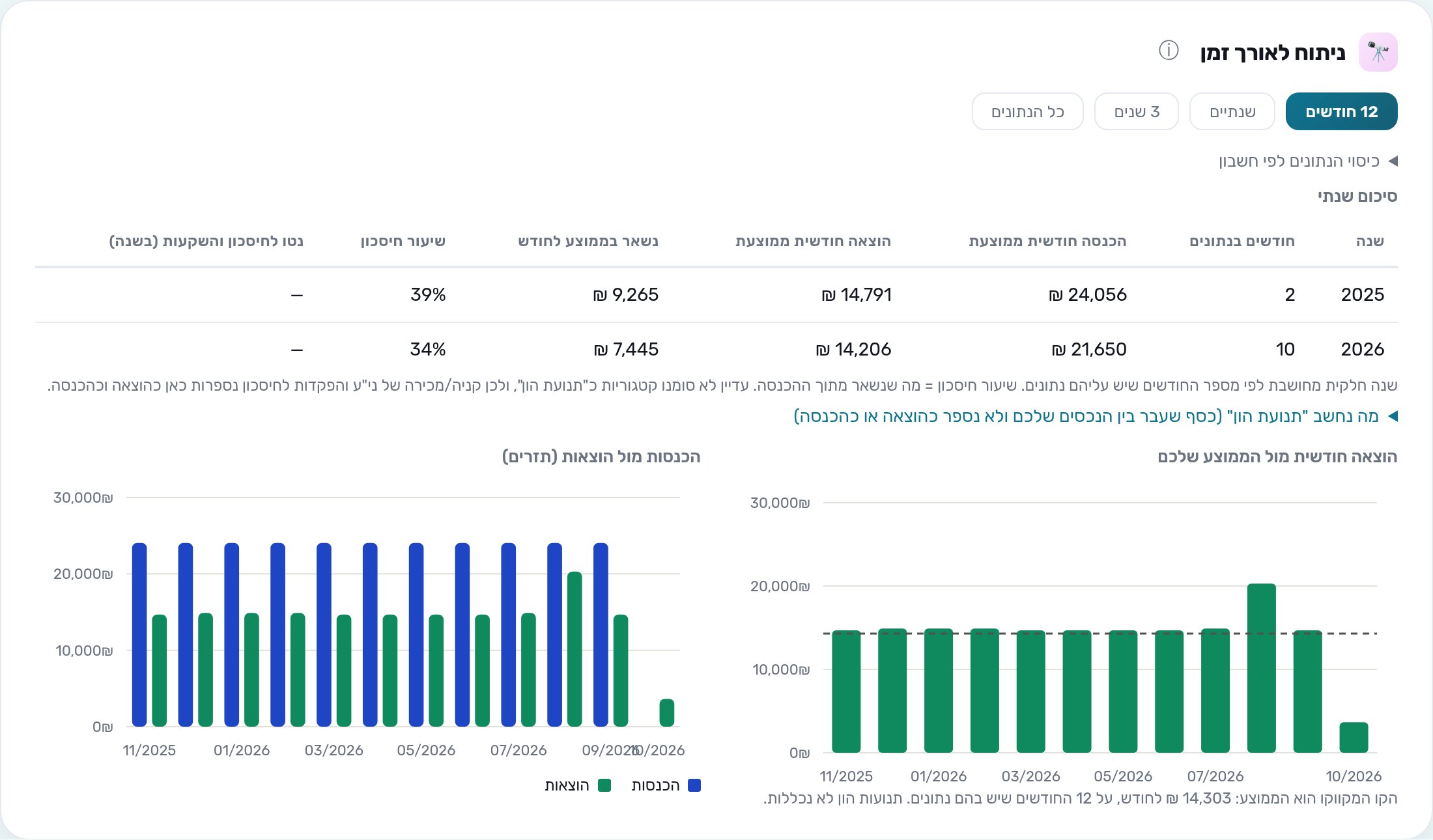Click the הכנסות מול הוצאות (תזרים) title
Screen dimensions: 1433x840
click(x=601, y=456)
